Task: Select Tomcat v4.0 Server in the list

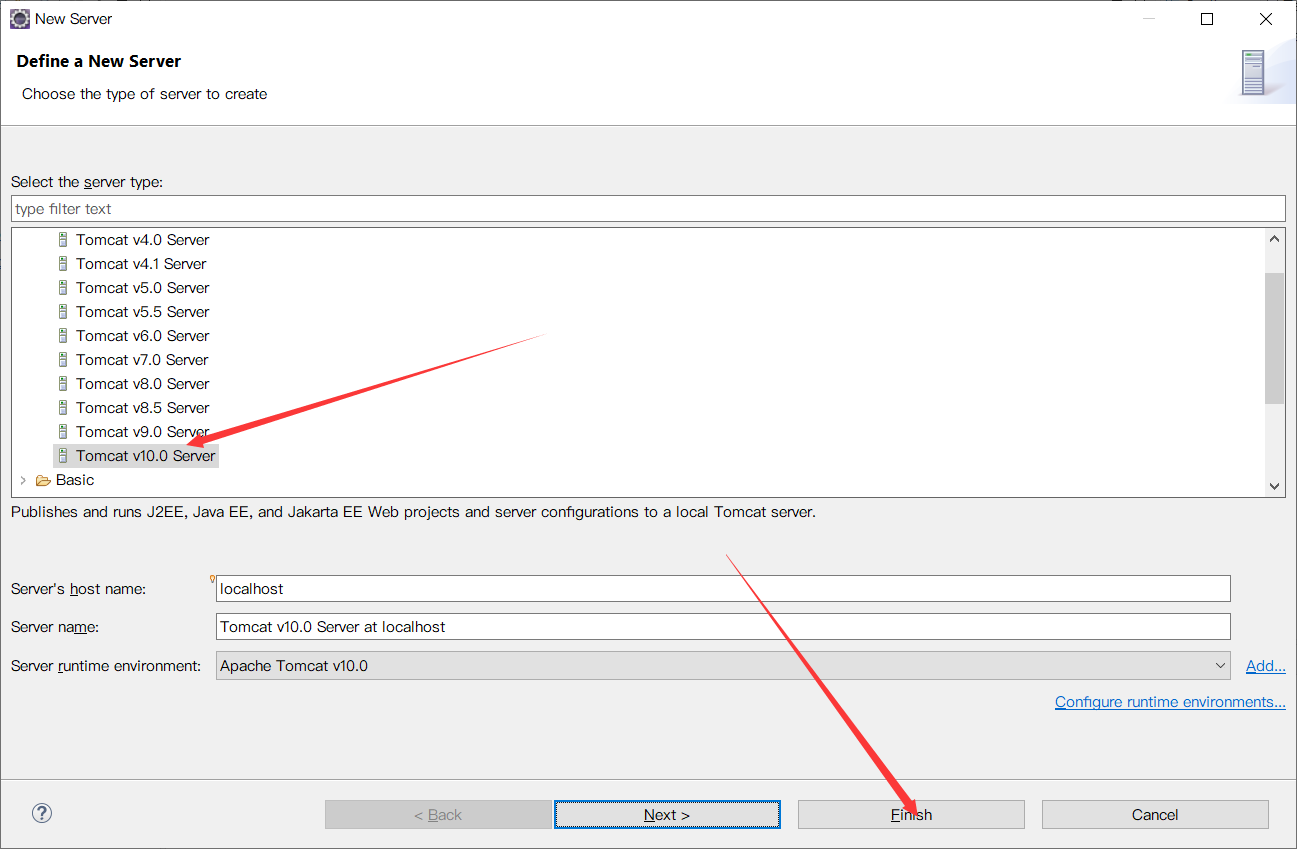Action: pos(142,240)
